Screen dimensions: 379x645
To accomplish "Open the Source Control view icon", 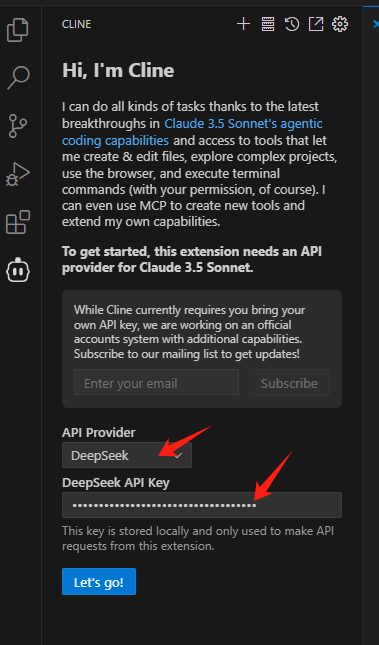I will (x=18, y=126).
